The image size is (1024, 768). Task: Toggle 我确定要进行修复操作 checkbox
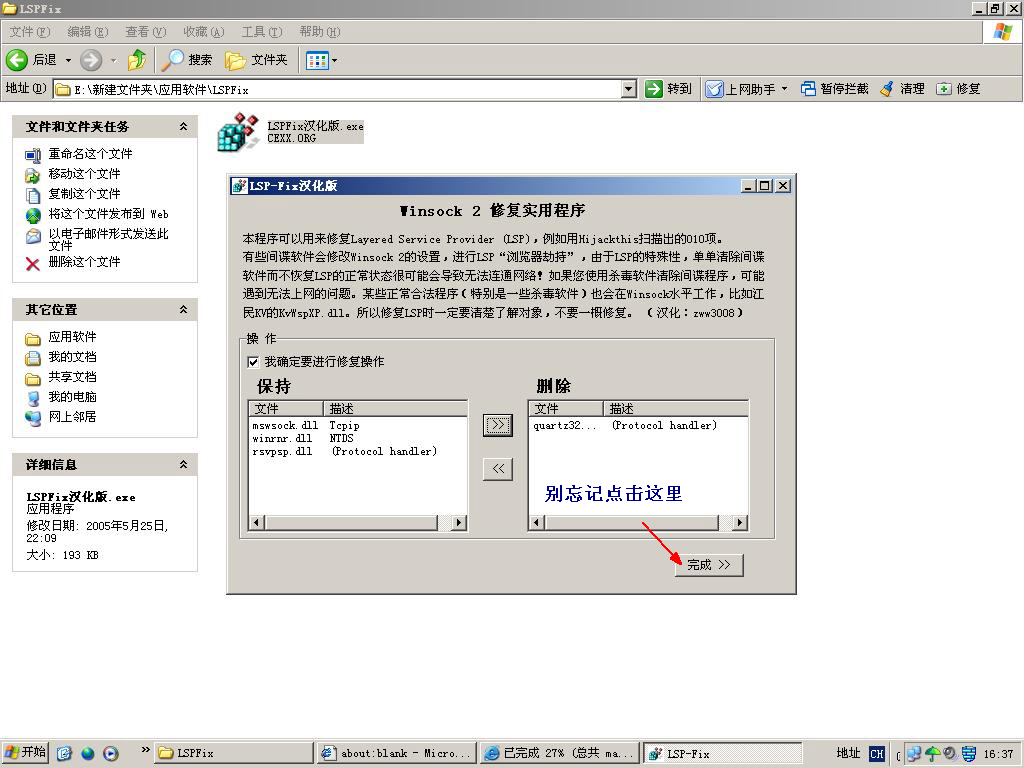[253, 362]
